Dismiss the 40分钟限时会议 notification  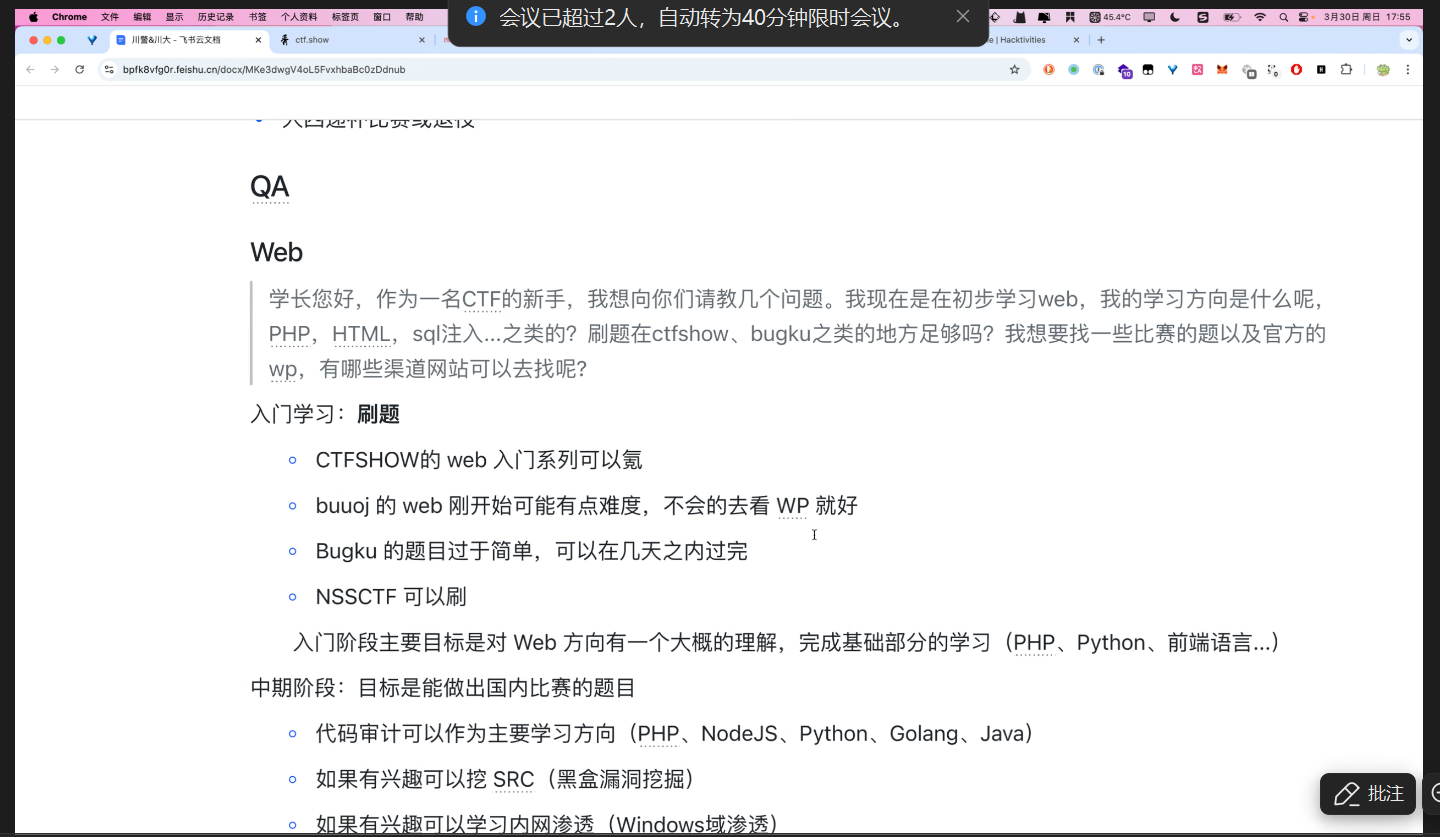pos(963,16)
